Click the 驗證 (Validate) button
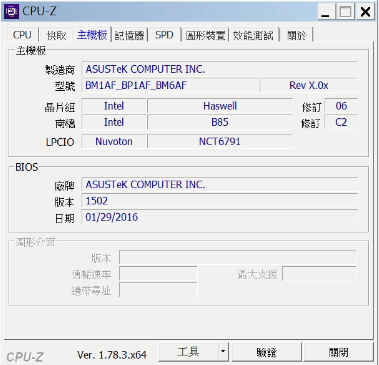 (266, 352)
